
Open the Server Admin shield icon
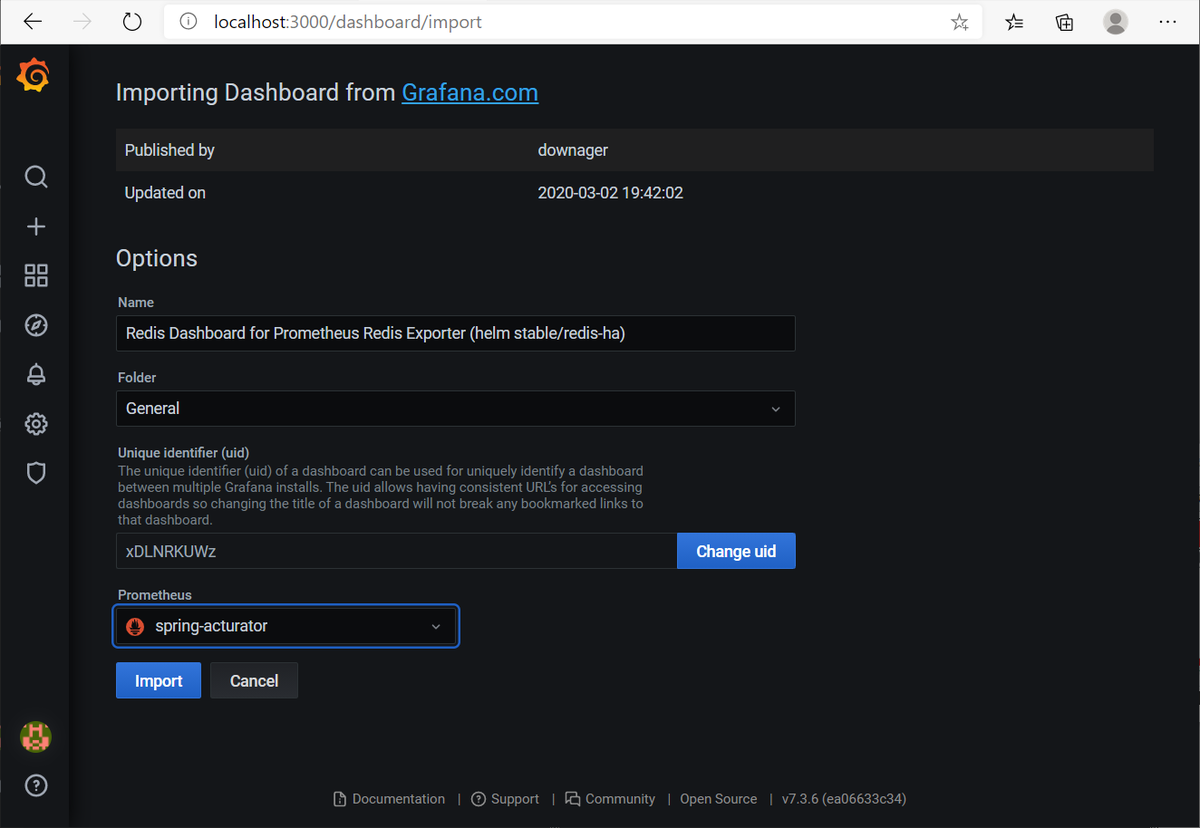(36, 473)
